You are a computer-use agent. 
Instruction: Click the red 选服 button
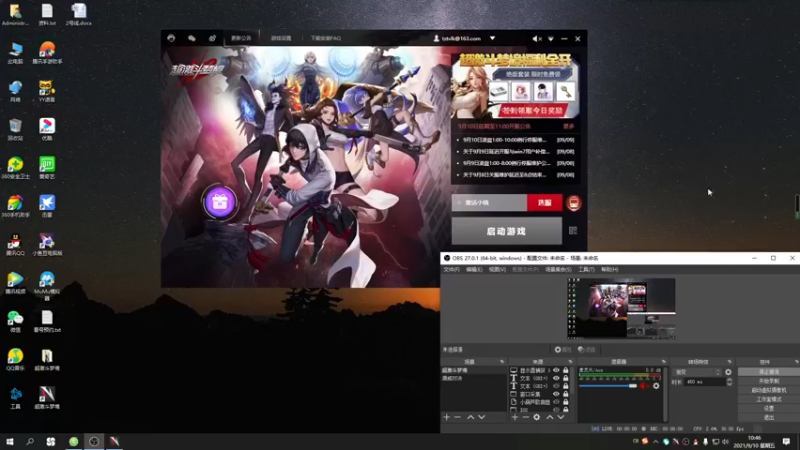pos(544,203)
